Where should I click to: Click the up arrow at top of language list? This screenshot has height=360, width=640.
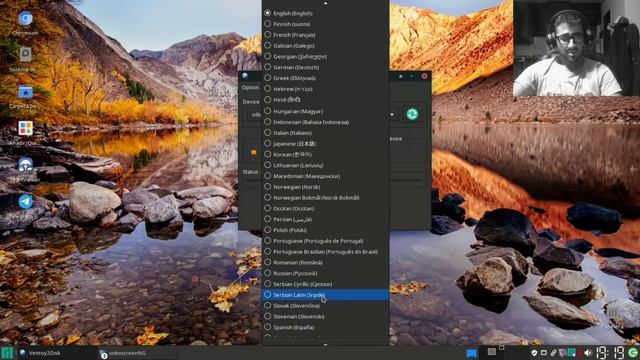[x=325, y=3]
